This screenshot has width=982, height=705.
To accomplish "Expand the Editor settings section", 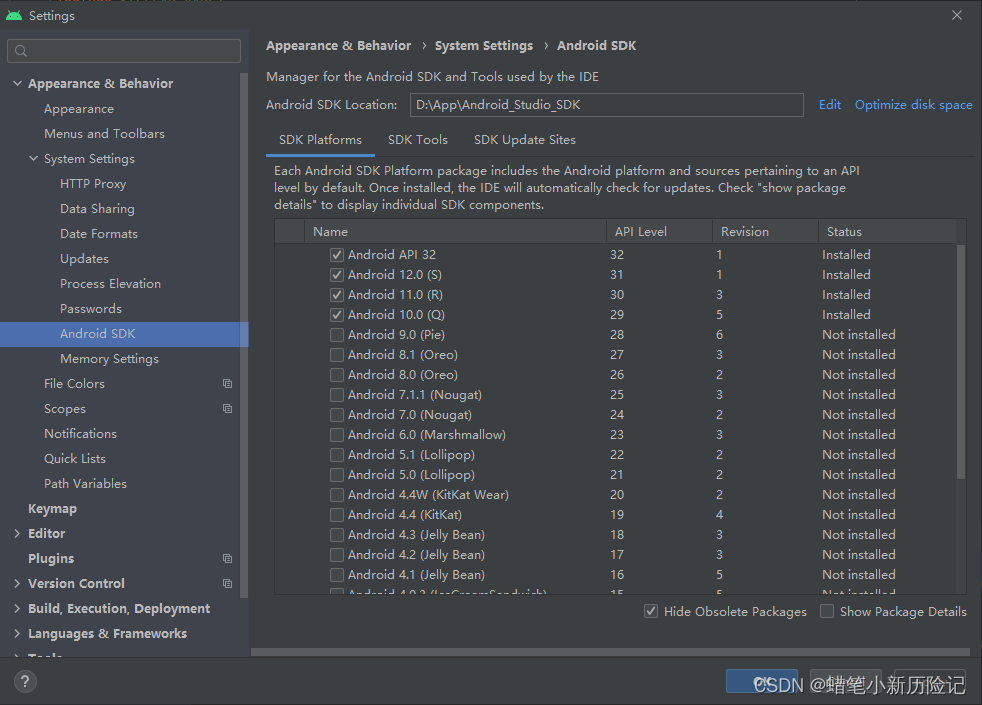I will click(17, 533).
